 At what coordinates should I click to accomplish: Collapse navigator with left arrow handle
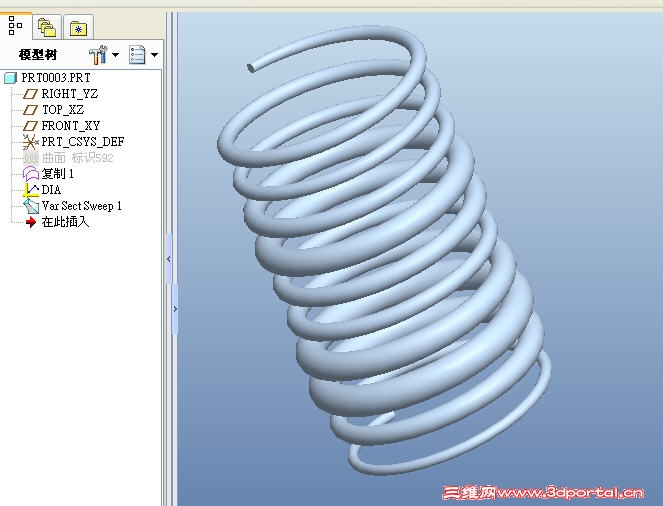169,259
